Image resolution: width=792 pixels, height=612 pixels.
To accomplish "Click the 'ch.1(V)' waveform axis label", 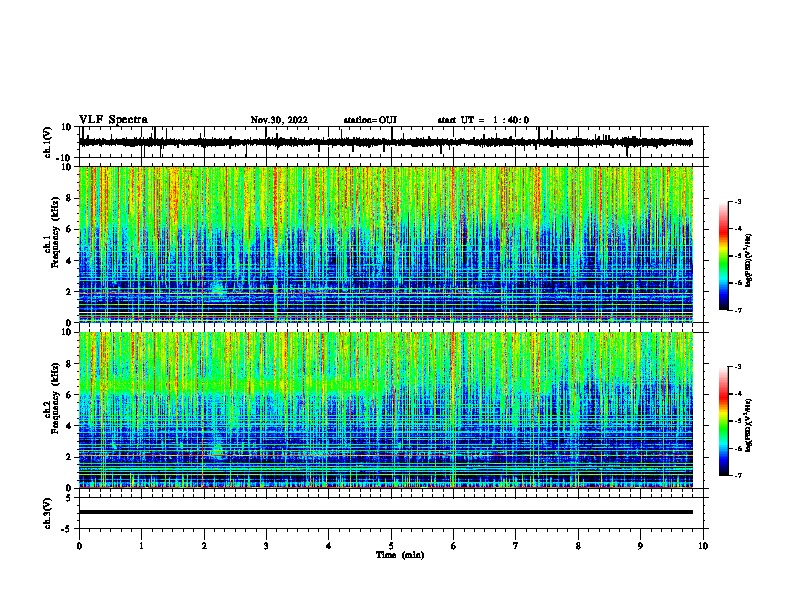I will point(48,142).
